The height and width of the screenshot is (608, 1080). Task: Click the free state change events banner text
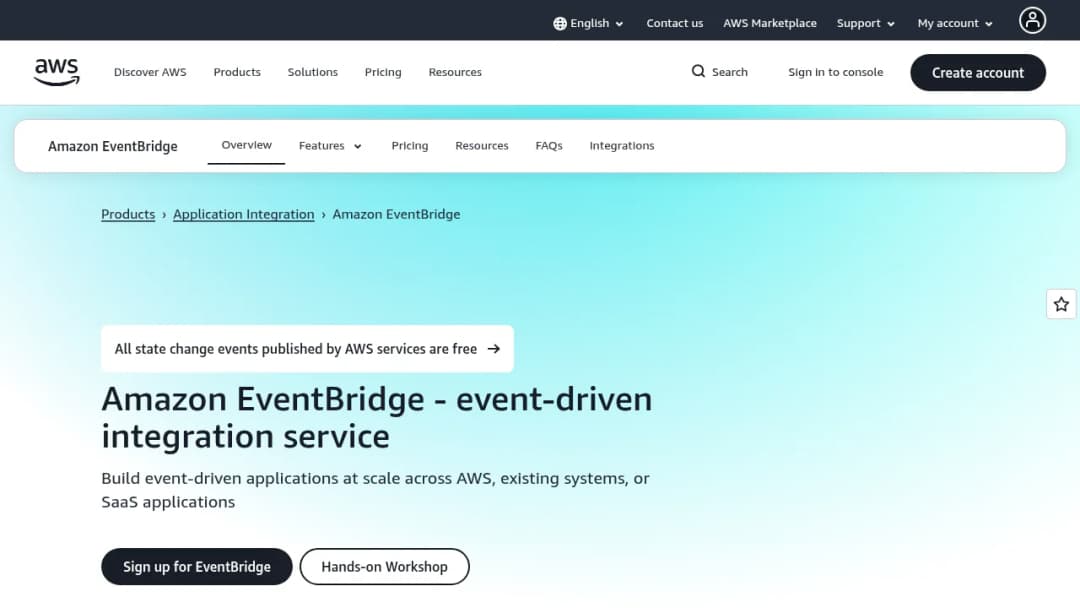click(x=295, y=349)
